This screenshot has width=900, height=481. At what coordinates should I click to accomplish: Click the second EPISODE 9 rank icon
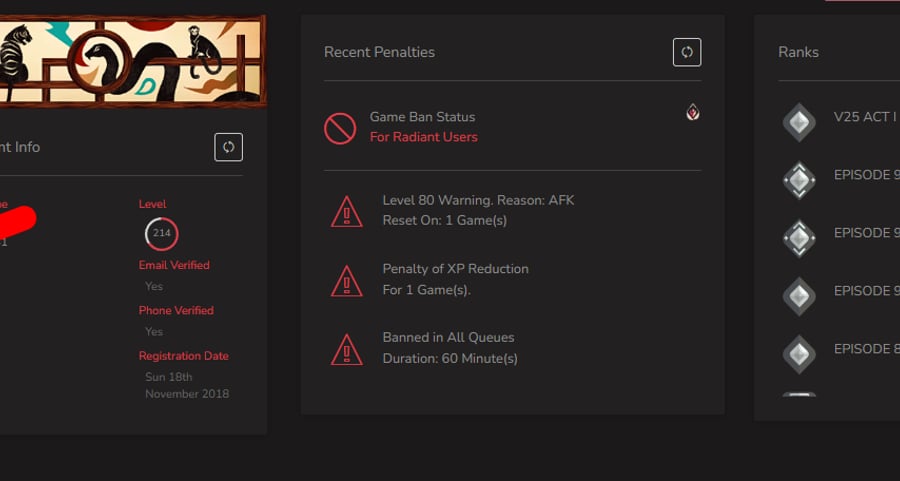tap(799, 238)
